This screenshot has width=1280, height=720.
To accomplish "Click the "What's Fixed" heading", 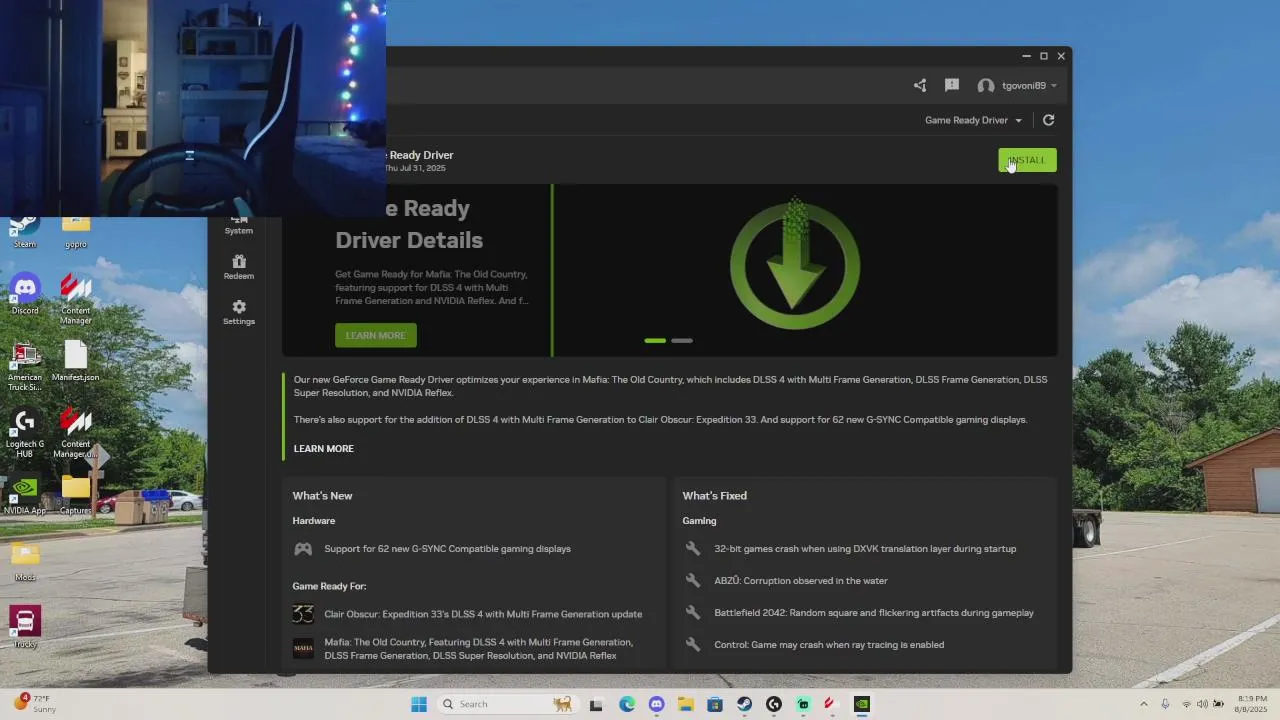I will [x=714, y=496].
